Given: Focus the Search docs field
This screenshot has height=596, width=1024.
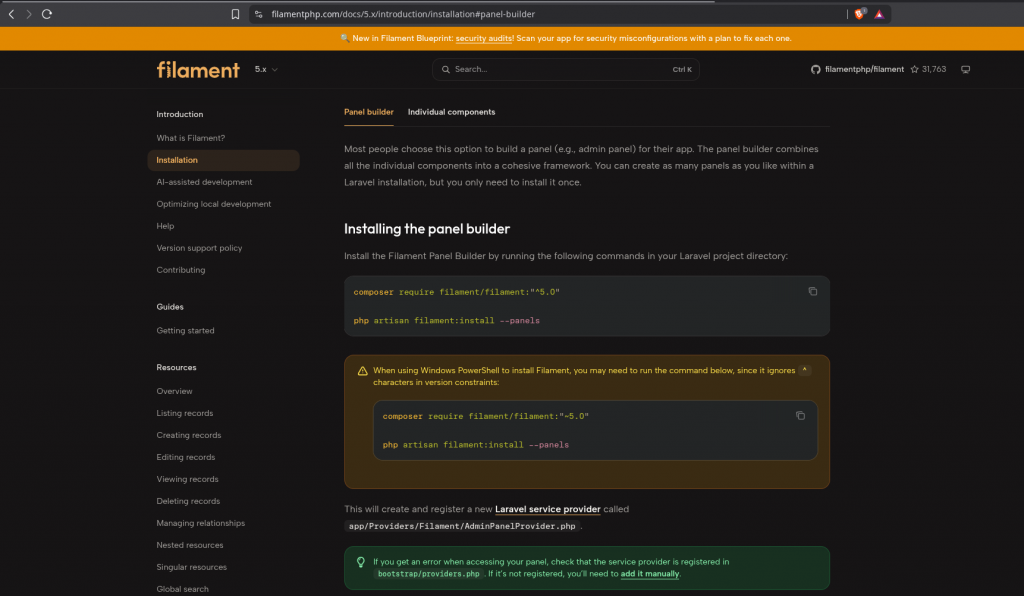Looking at the screenshot, I should 566,69.
